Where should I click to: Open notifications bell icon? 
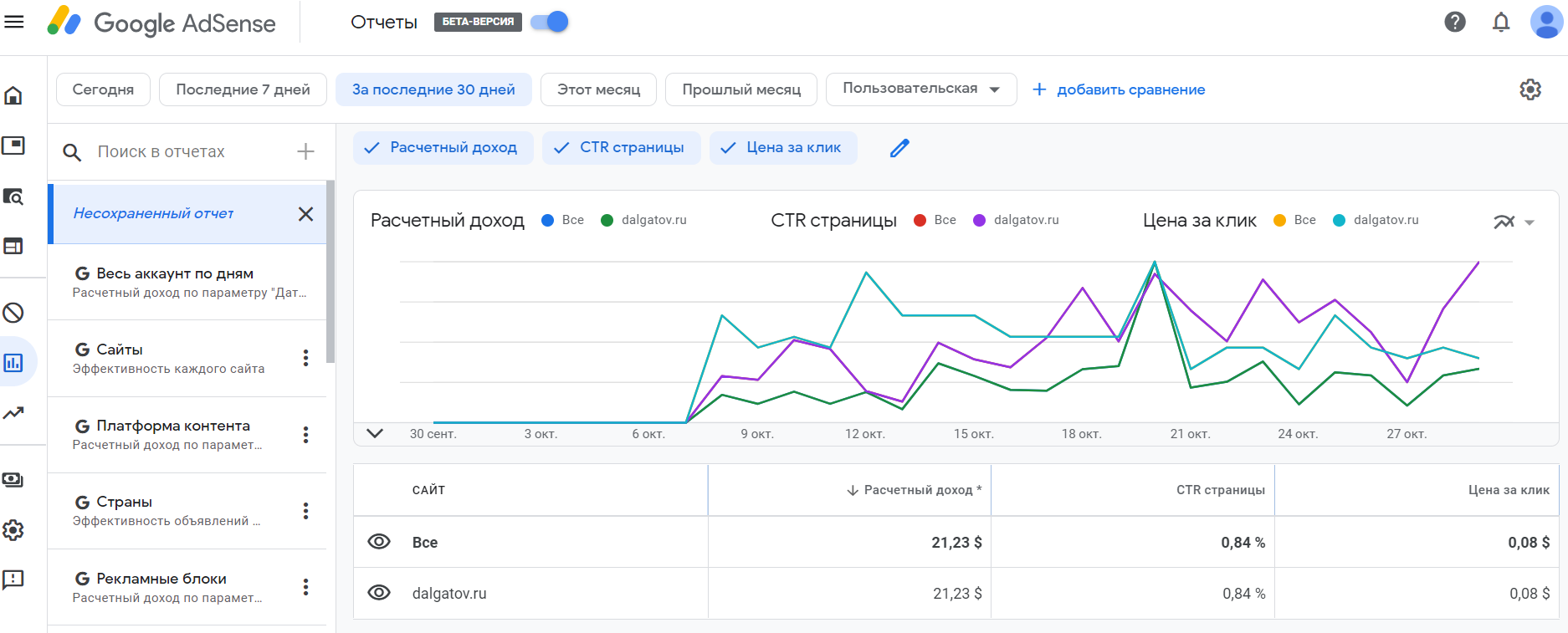coord(1501,22)
